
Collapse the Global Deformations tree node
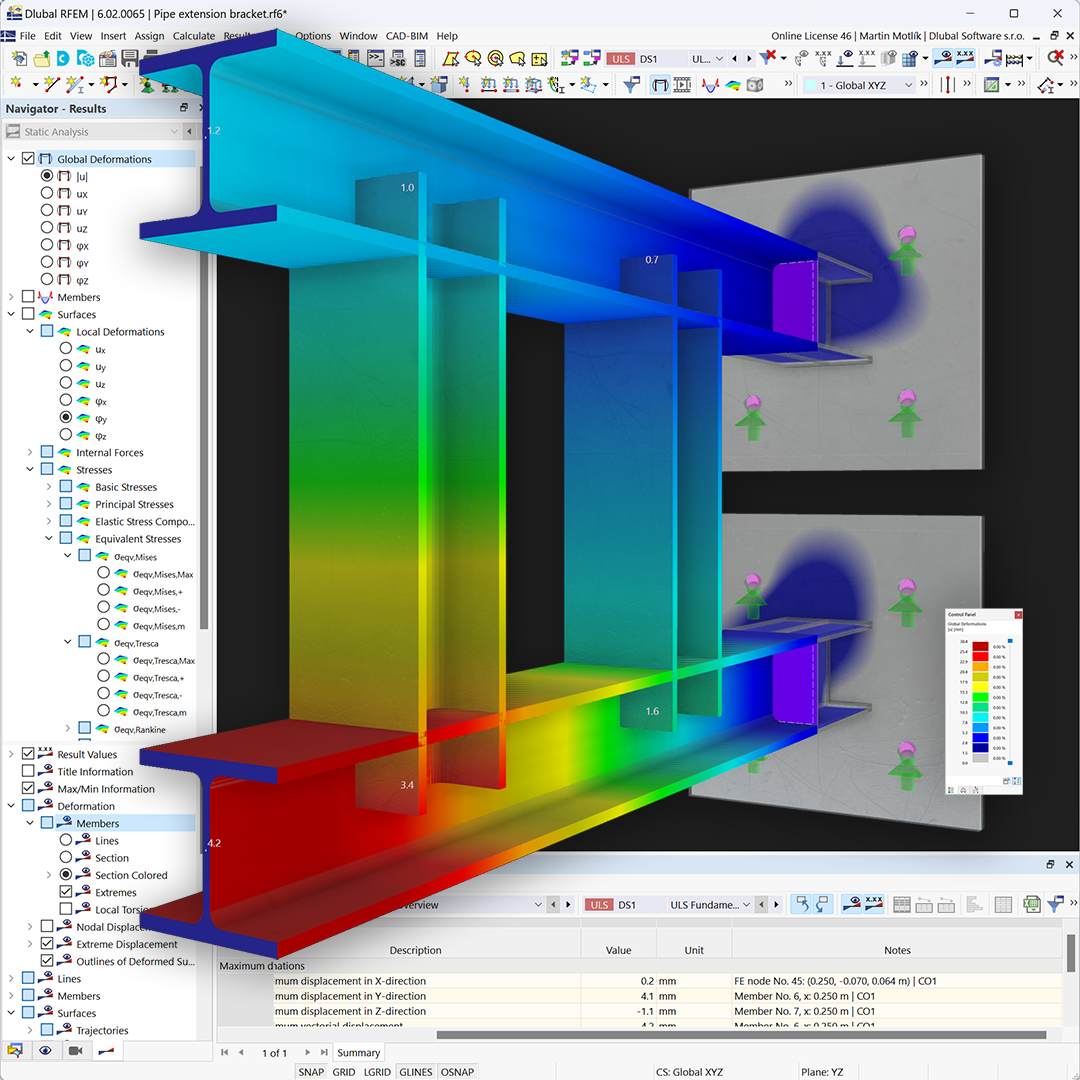click(11, 158)
